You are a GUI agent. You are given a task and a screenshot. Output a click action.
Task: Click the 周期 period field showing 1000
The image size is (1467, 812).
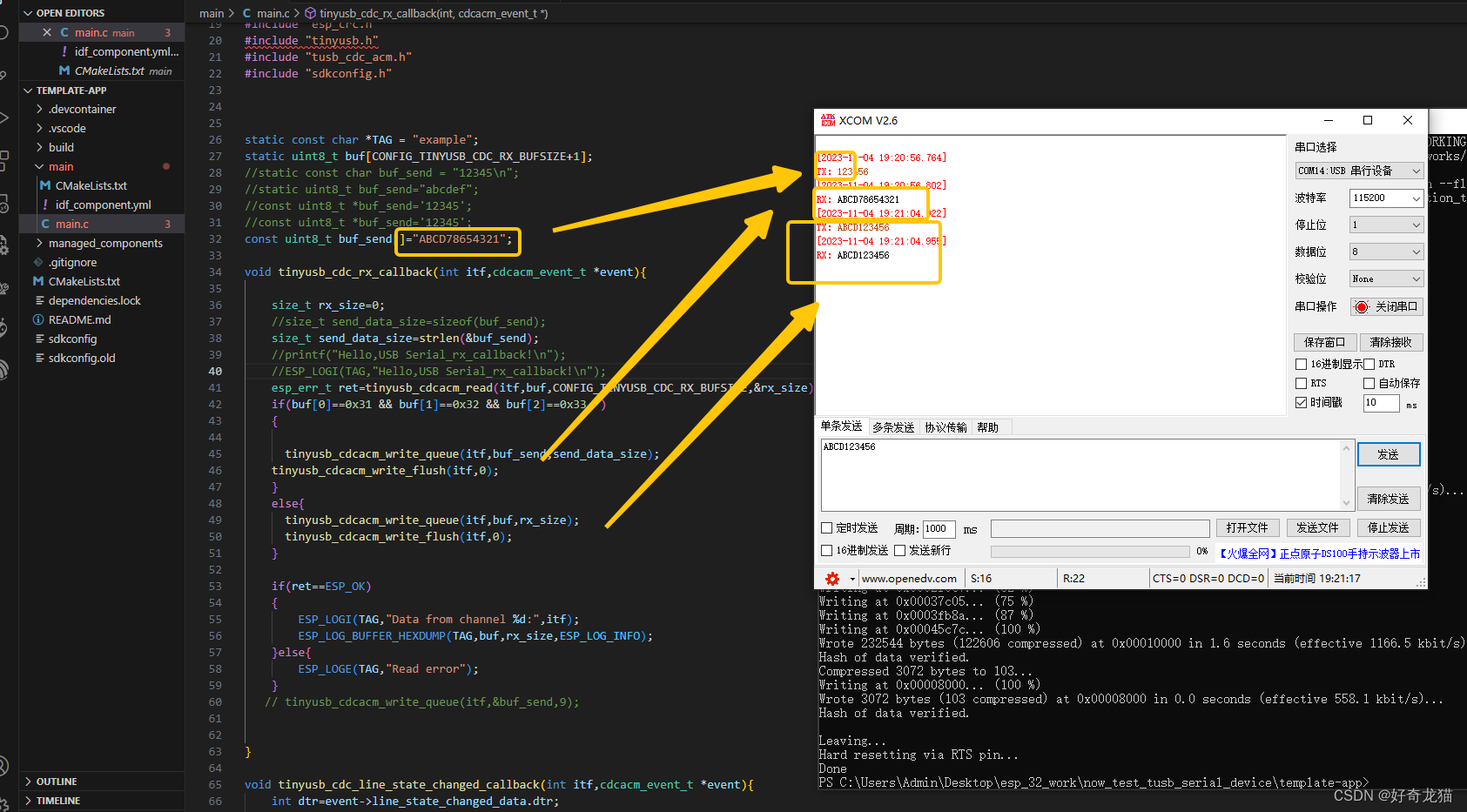939,528
